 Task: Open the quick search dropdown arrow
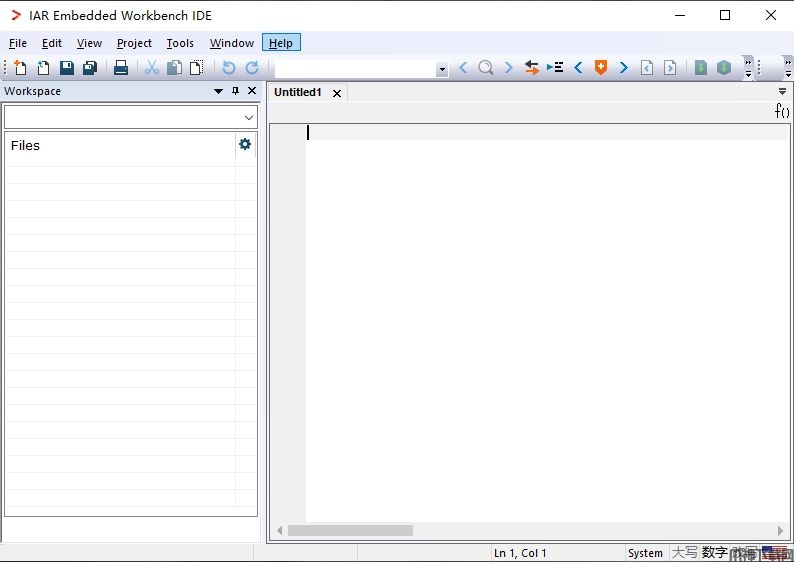click(442, 69)
